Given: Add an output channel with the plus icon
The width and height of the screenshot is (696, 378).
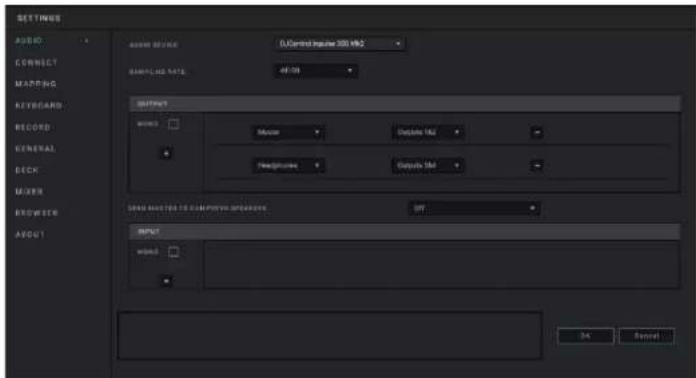Looking at the screenshot, I should point(166,154).
